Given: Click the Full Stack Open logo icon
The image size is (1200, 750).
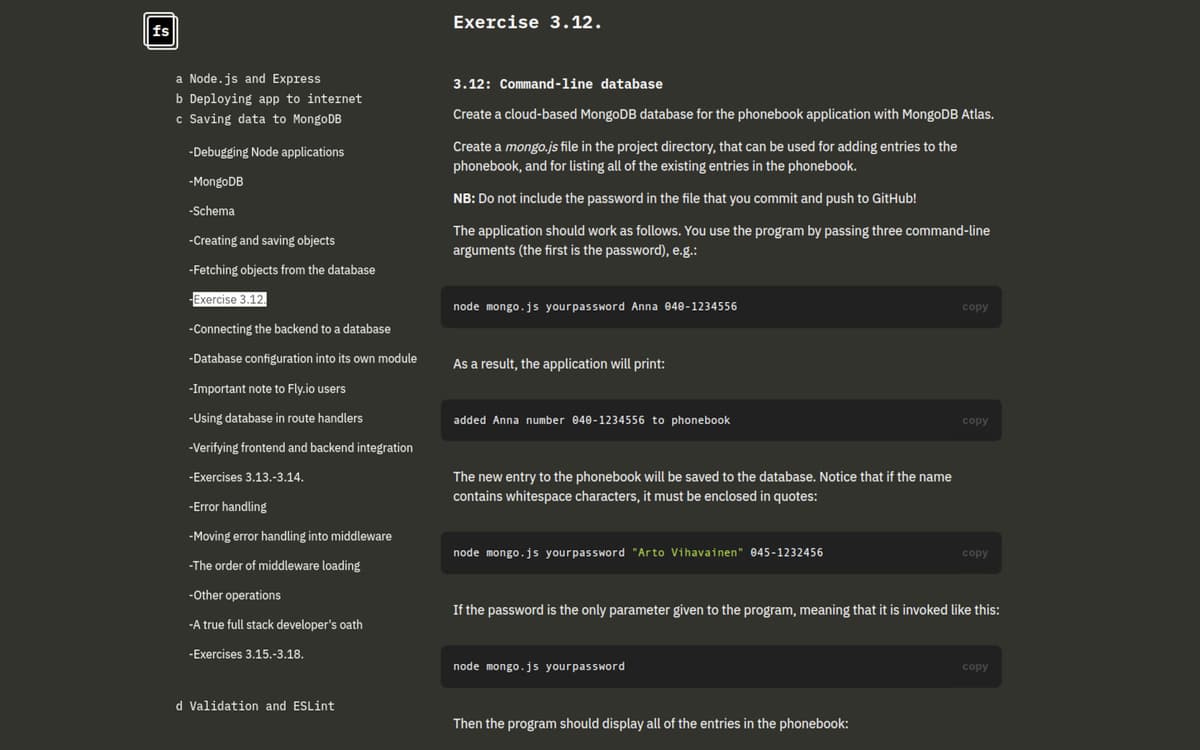Looking at the screenshot, I should (x=160, y=31).
